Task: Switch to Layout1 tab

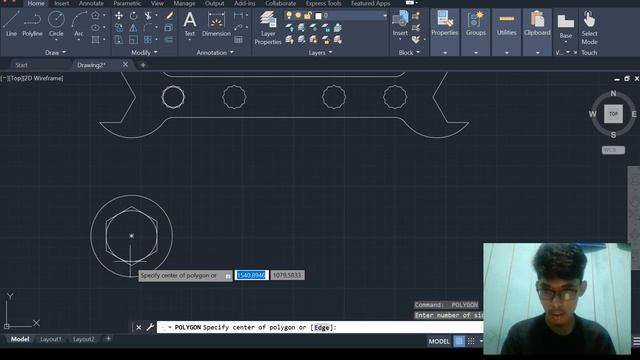Action: [51, 339]
